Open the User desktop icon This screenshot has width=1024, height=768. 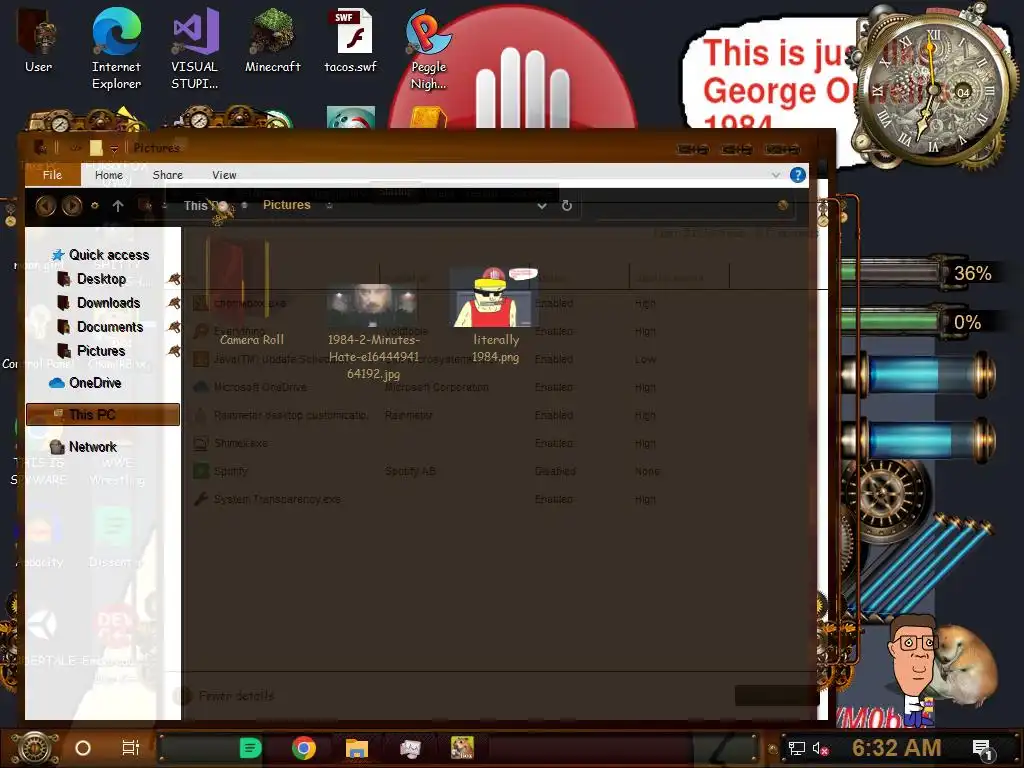pyautogui.click(x=39, y=40)
